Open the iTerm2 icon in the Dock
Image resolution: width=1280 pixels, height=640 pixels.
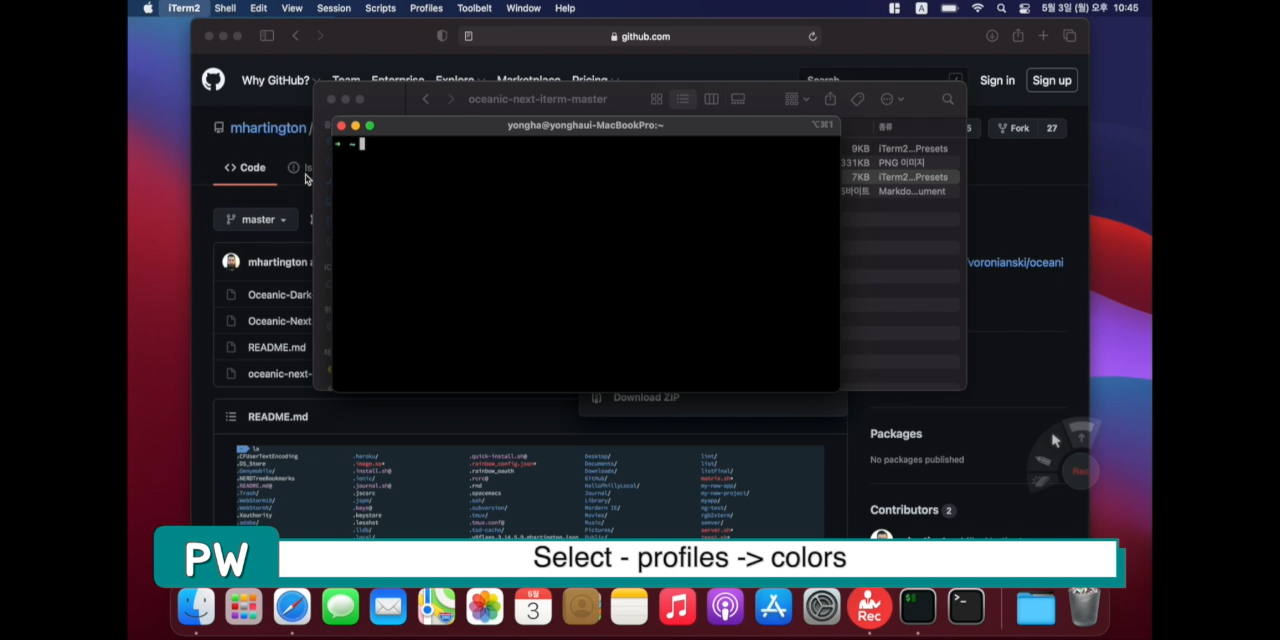click(x=918, y=607)
